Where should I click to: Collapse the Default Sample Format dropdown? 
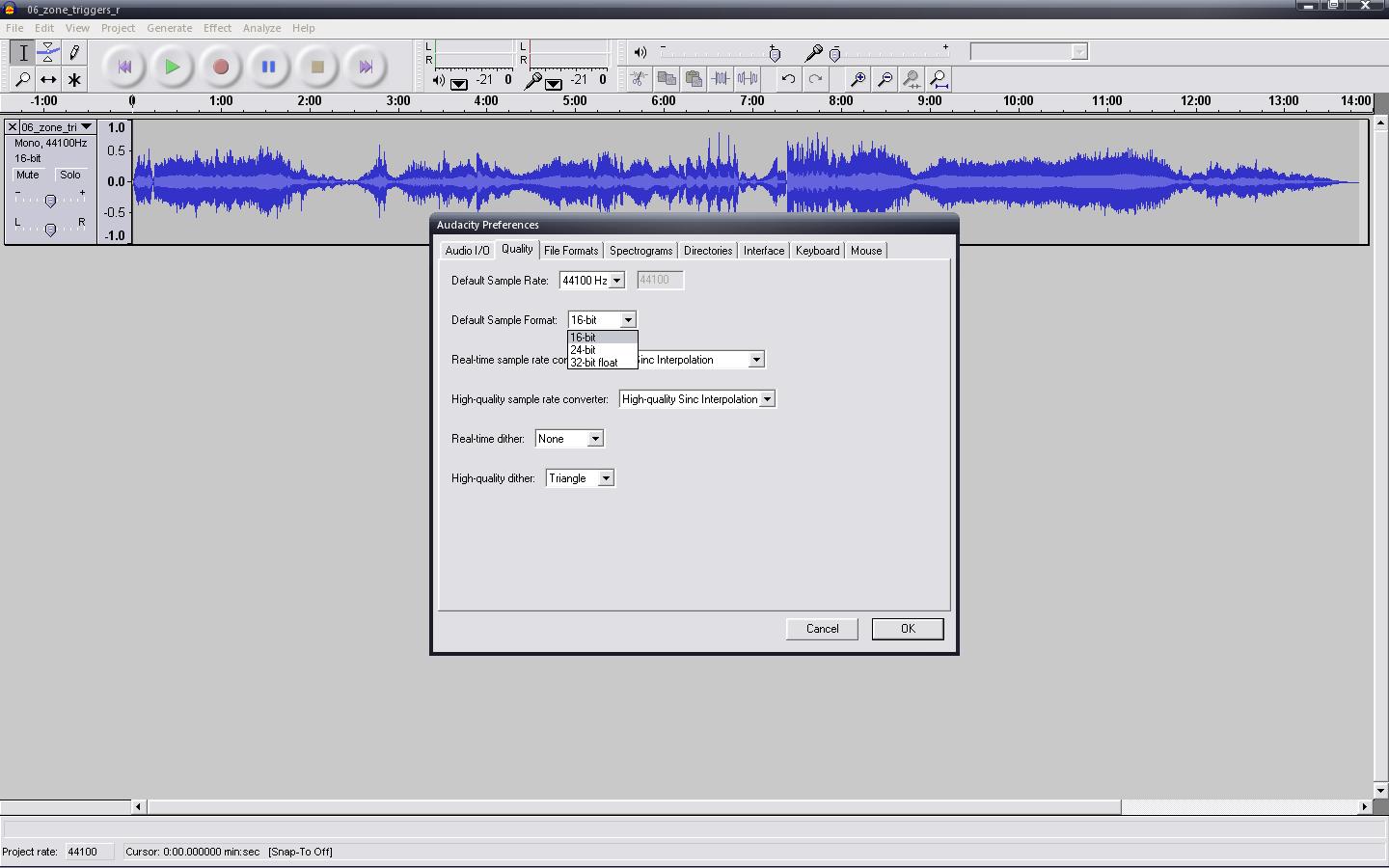pos(628,320)
